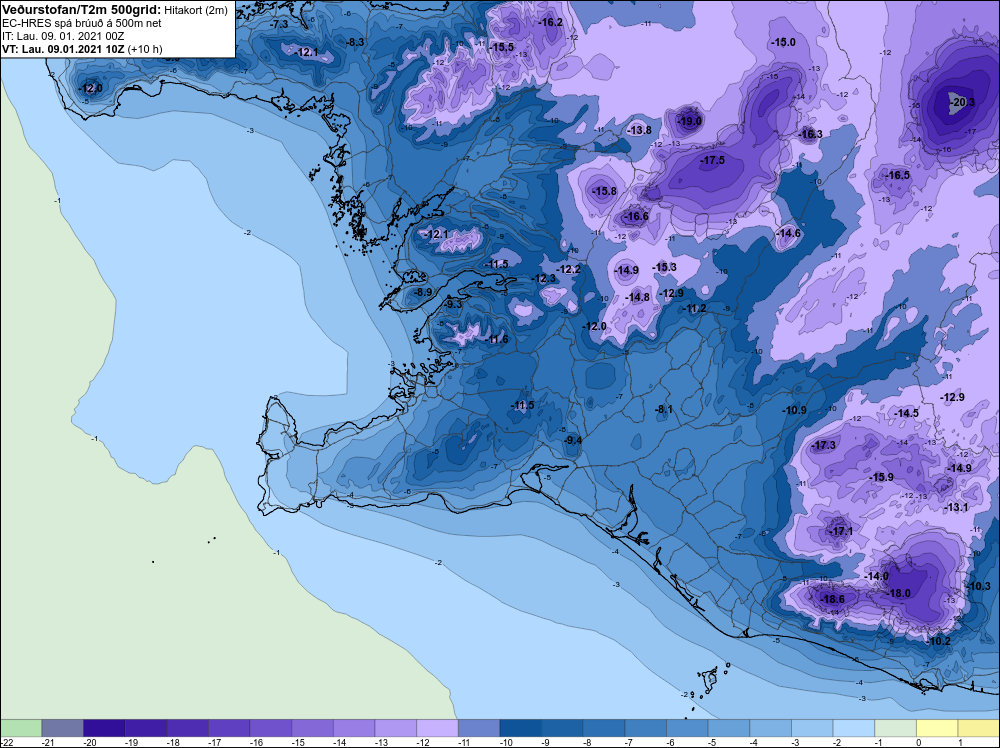The image size is (1000, 748).
Task: Click the yellow legend swatch labeled 1
Action: [979, 728]
